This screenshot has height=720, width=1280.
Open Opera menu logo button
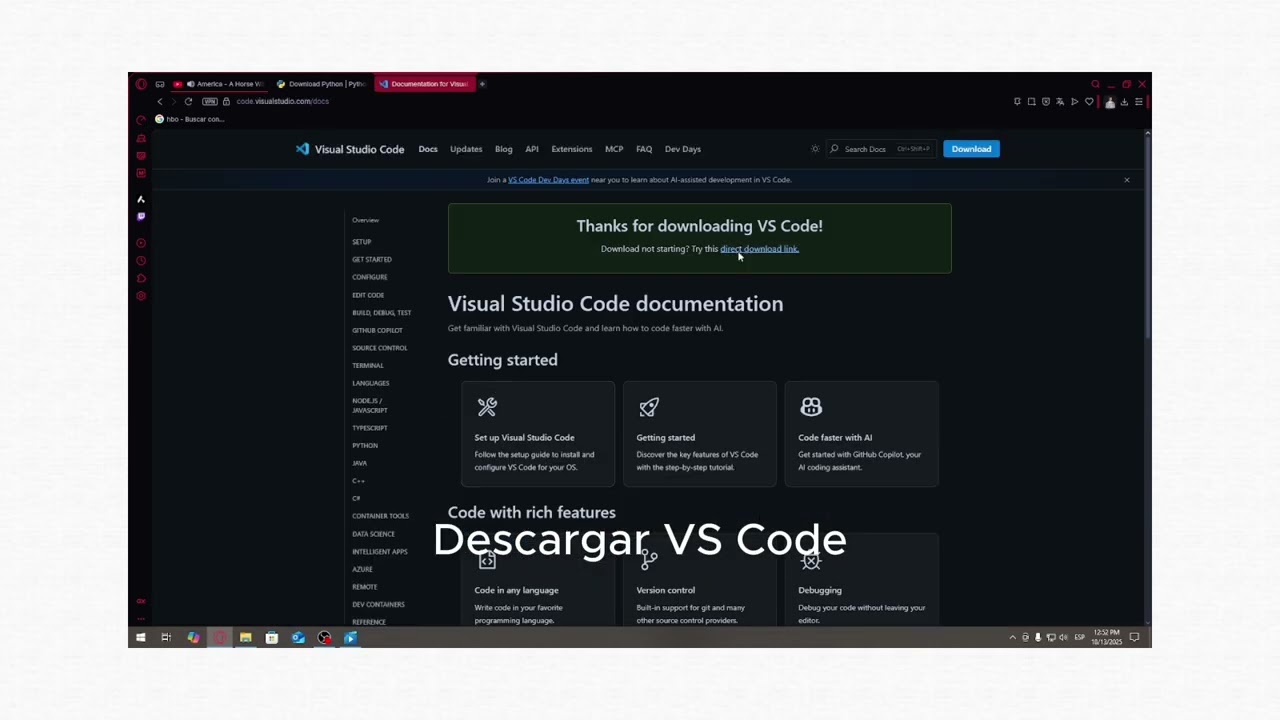pos(141,84)
